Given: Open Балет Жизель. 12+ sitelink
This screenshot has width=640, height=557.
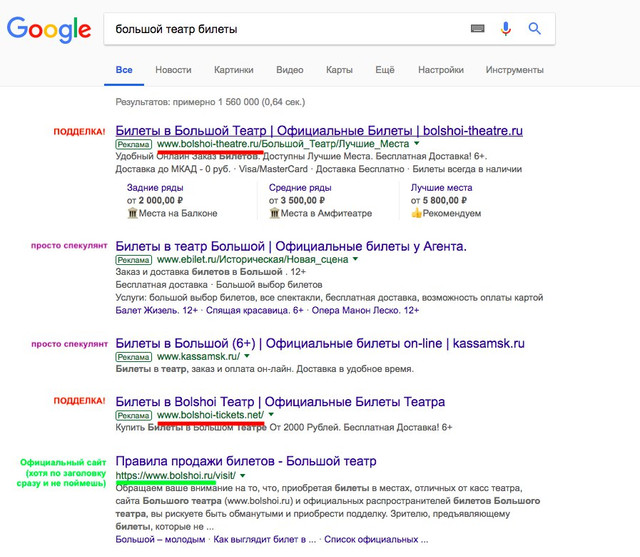Looking at the screenshot, I should [x=157, y=310].
